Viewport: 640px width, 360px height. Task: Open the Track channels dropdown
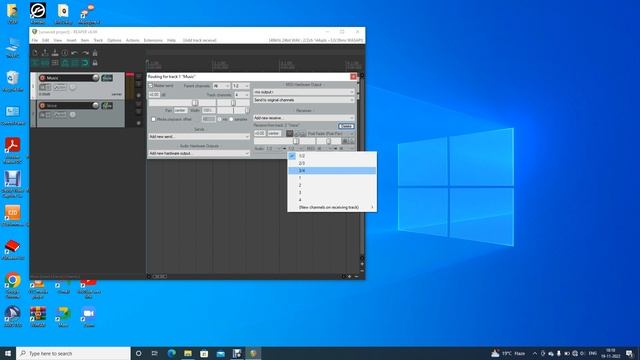[x=241, y=95]
